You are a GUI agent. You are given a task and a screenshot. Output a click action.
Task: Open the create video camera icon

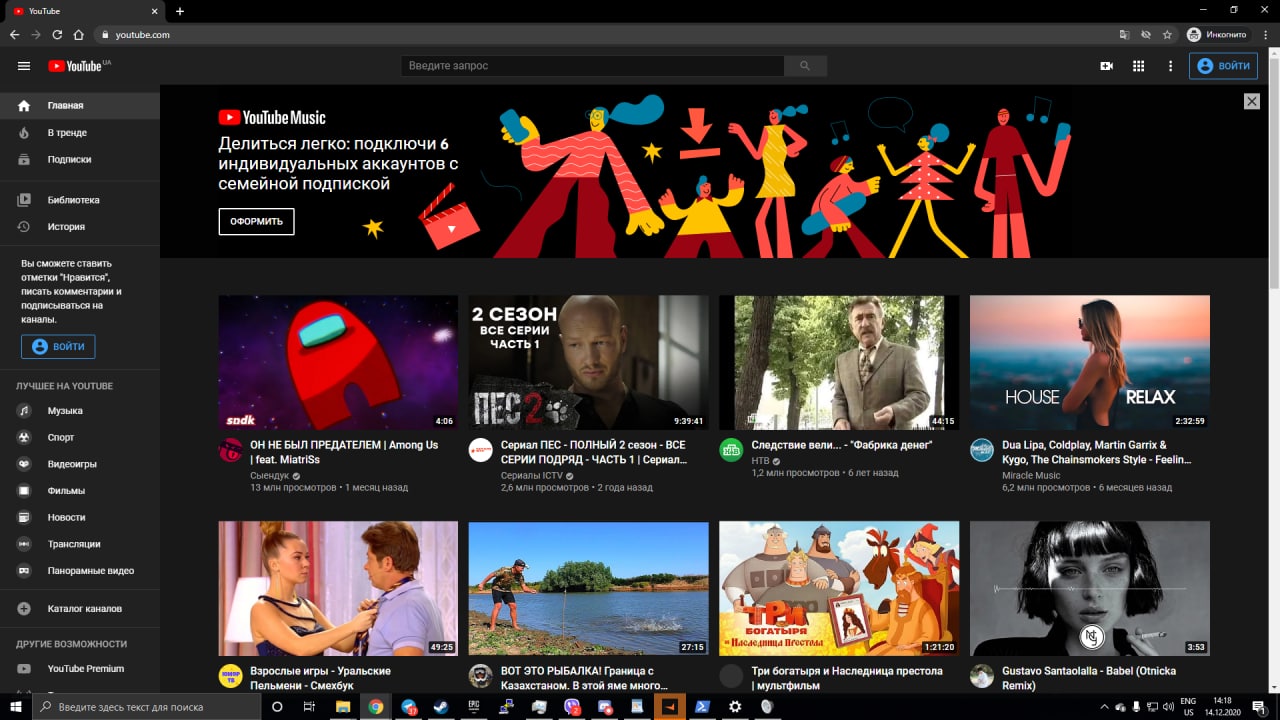[1107, 66]
